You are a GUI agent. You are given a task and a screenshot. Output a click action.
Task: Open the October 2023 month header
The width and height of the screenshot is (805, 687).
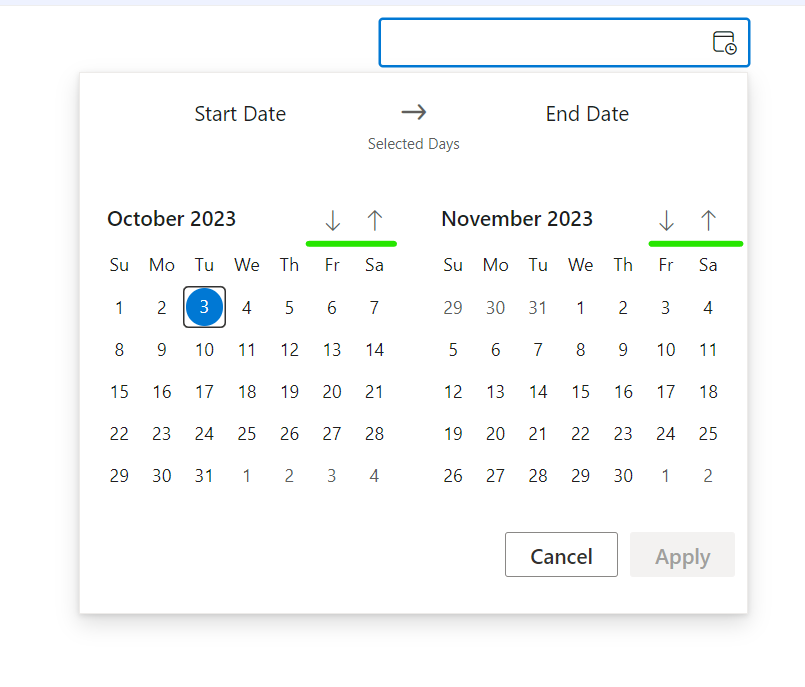[x=172, y=219]
